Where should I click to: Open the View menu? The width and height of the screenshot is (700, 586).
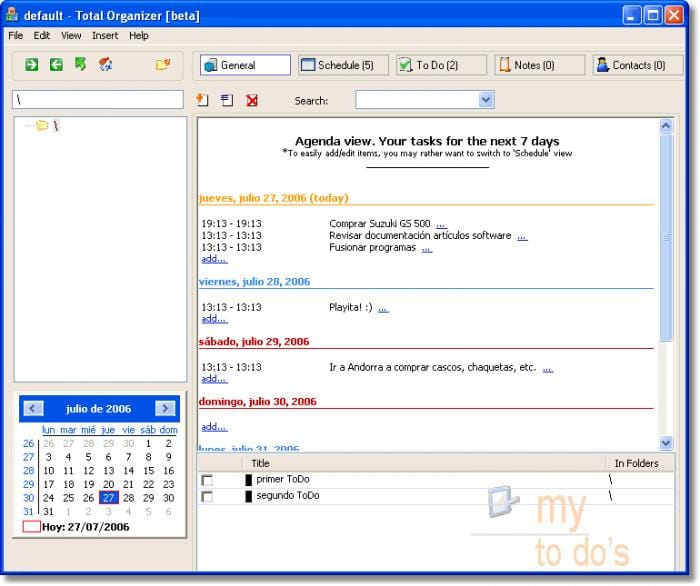[71, 36]
